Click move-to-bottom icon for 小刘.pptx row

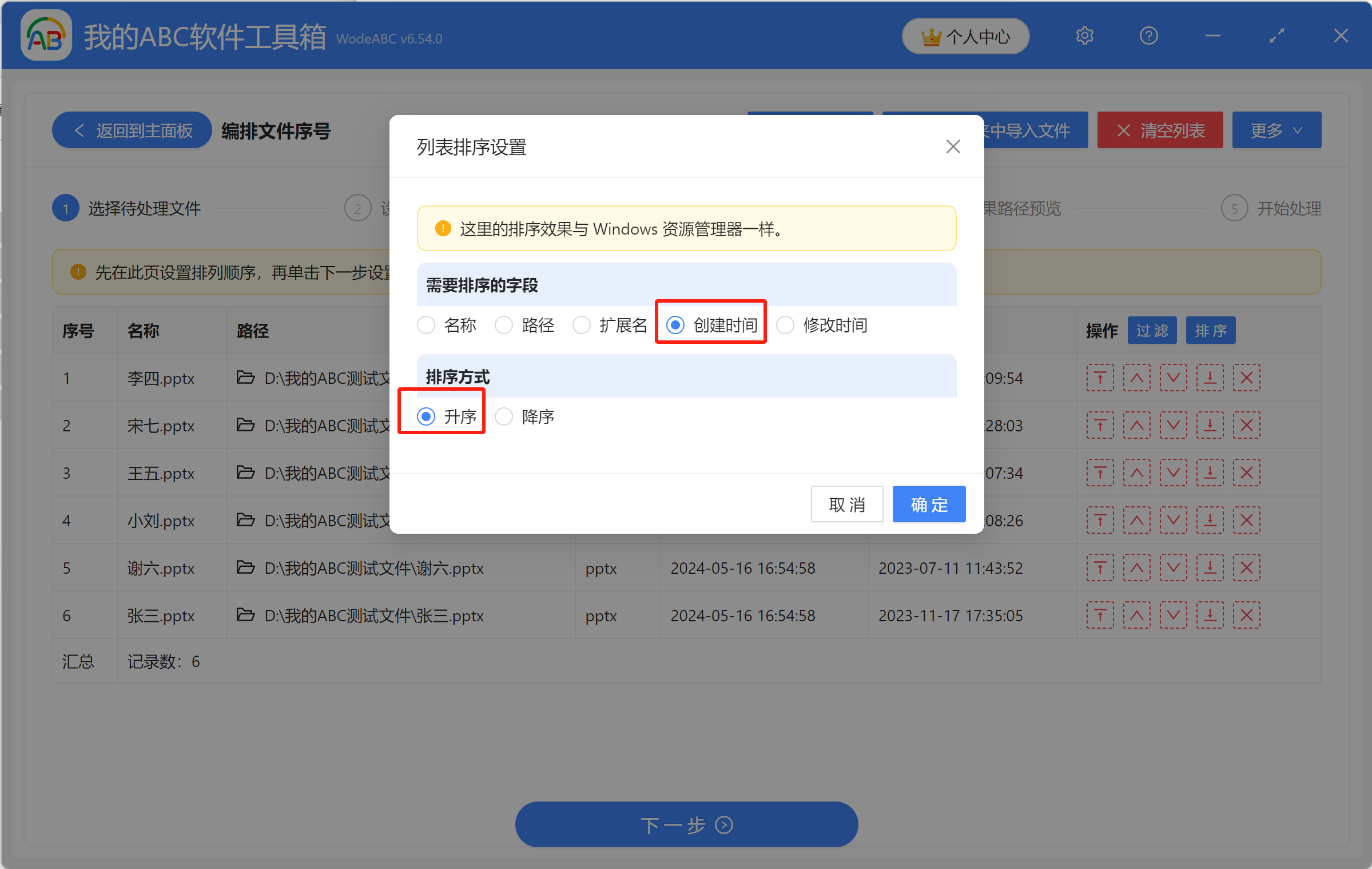coord(1210,521)
